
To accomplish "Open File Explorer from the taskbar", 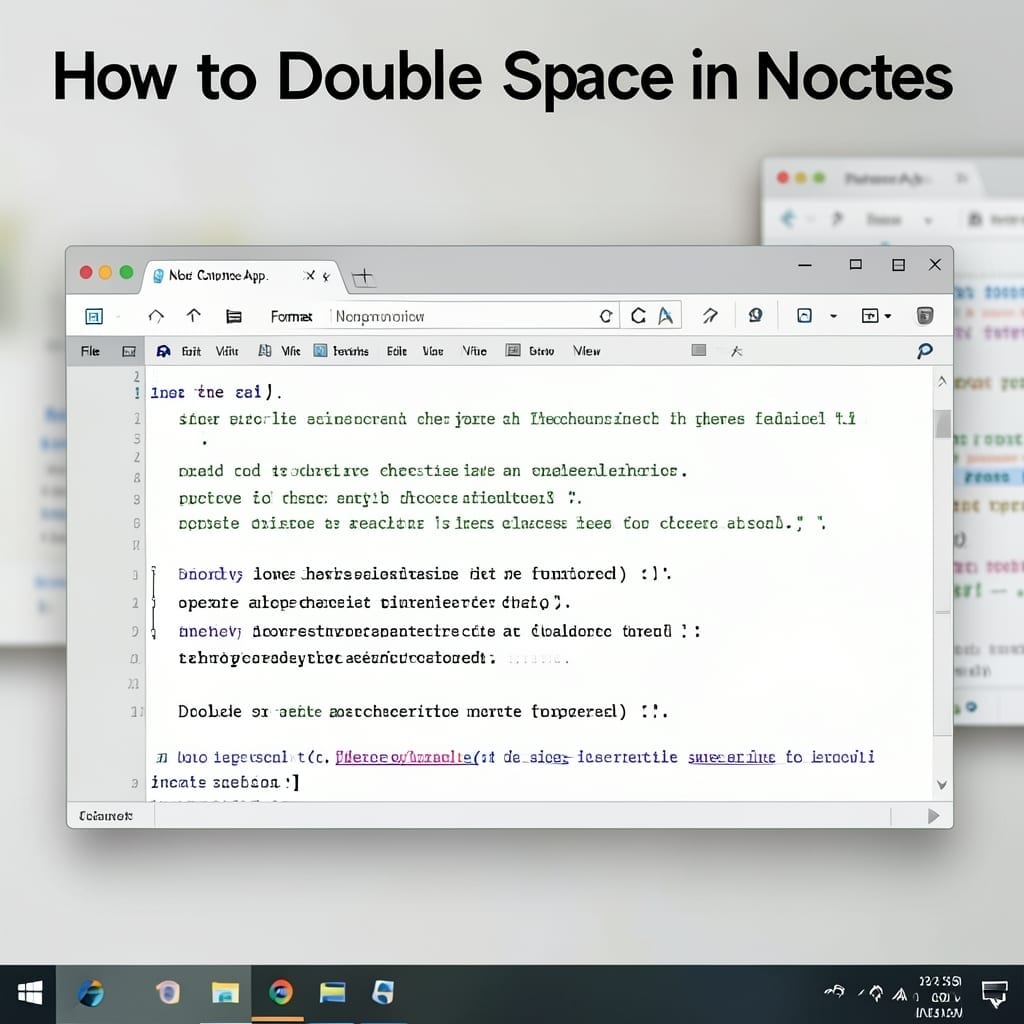I will click(225, 993).
